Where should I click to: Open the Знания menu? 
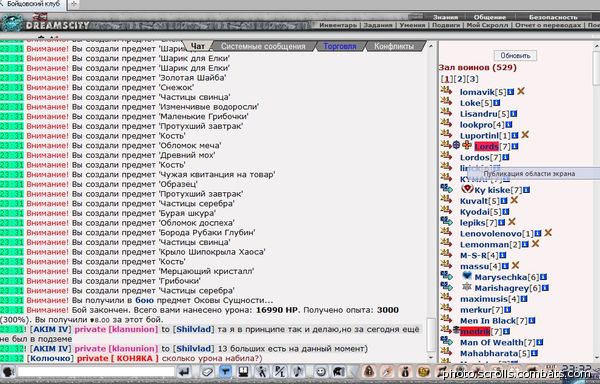[445, 17]
